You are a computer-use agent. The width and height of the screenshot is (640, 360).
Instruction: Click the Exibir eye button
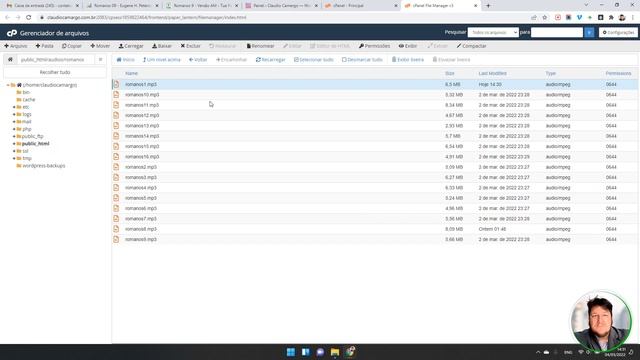408,46
